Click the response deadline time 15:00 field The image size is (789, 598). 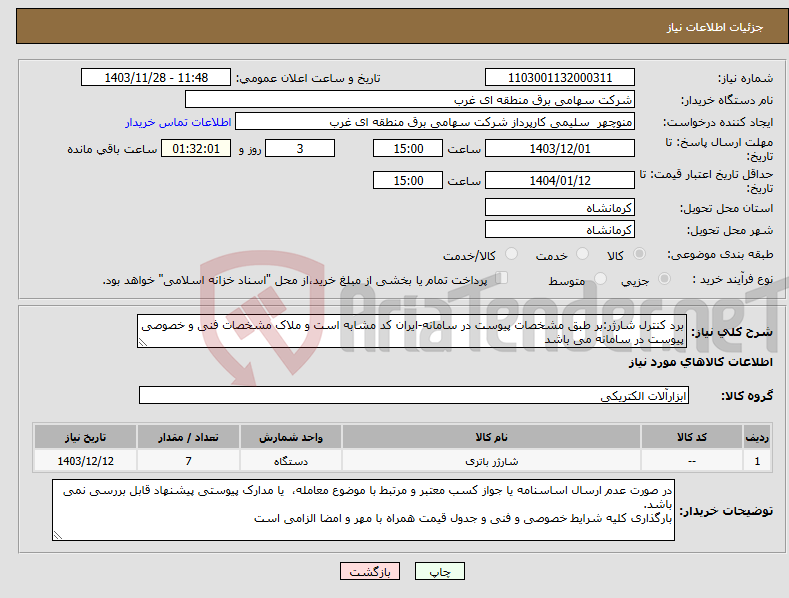(408, 148)
